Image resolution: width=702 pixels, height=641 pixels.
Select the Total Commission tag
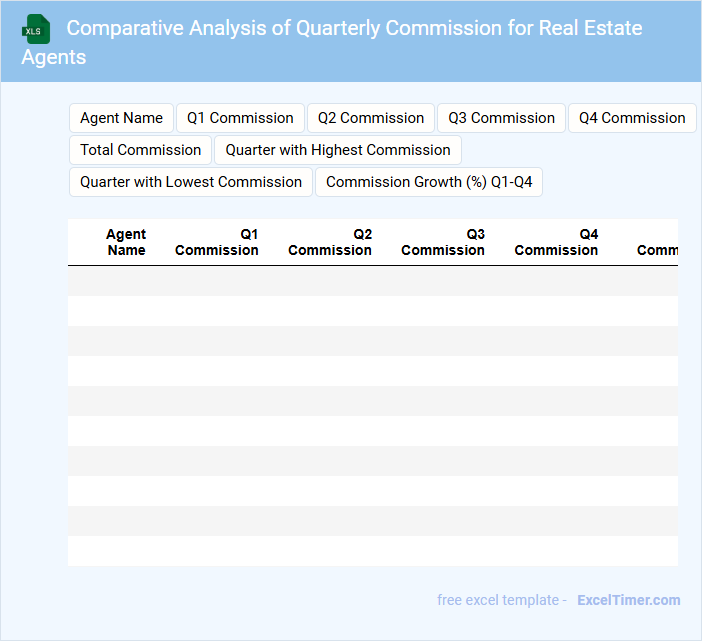(140, 150)
